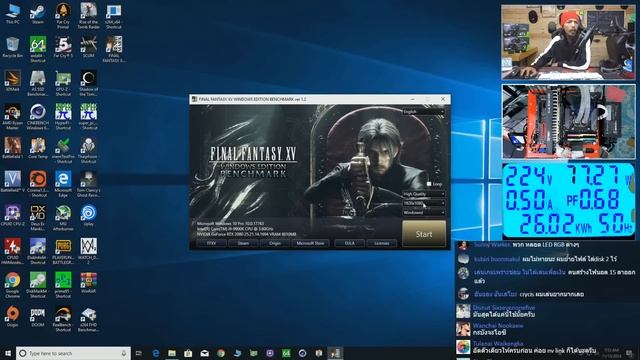
Task: Open the Windows Start menu
Action: pyautogui.click(x=8, y=353)
